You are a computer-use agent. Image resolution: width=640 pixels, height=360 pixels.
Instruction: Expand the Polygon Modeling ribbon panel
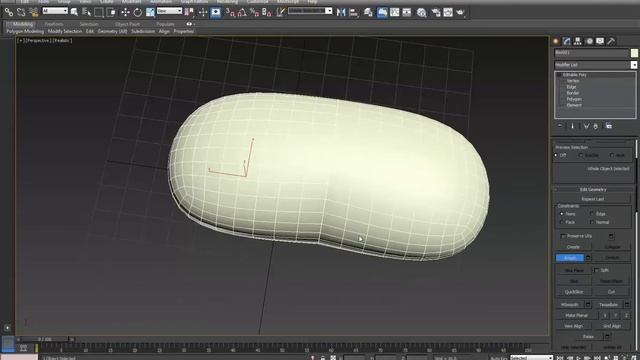25,31
